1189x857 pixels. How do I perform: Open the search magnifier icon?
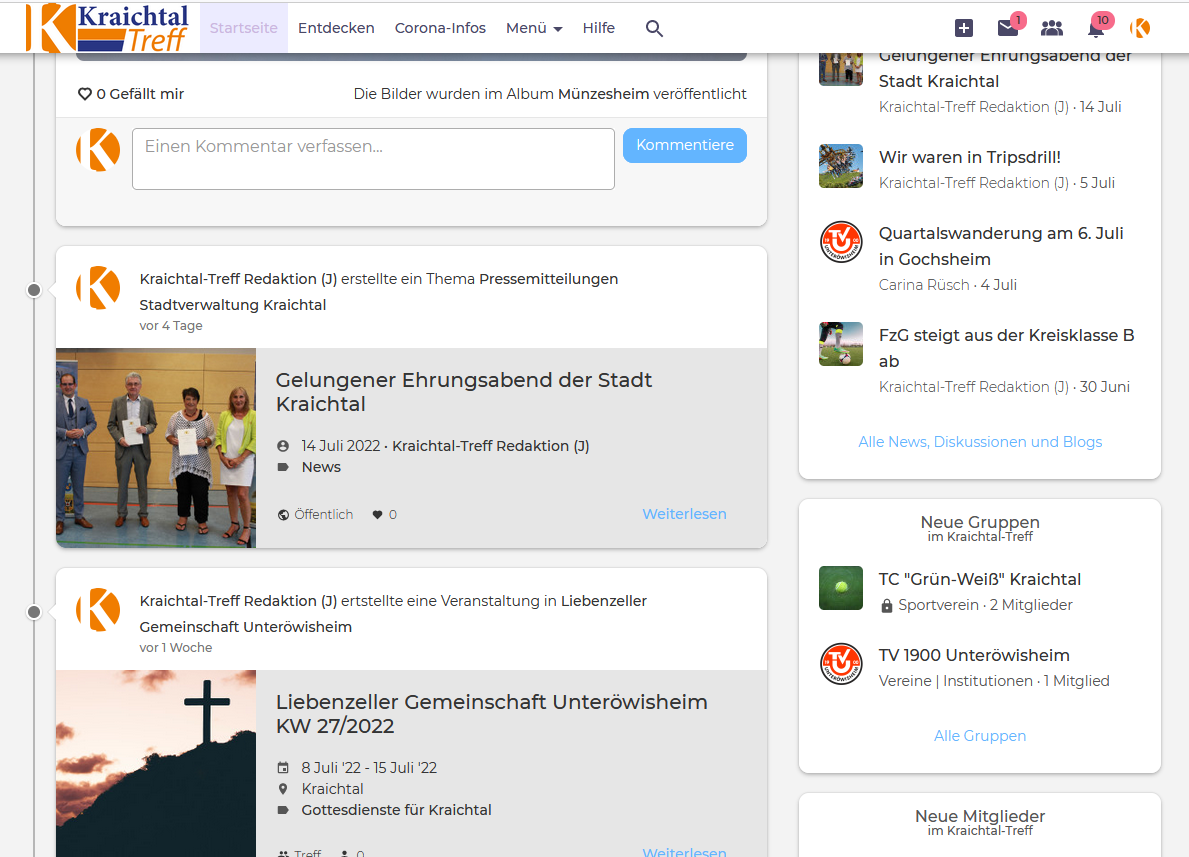pos(654,28)
